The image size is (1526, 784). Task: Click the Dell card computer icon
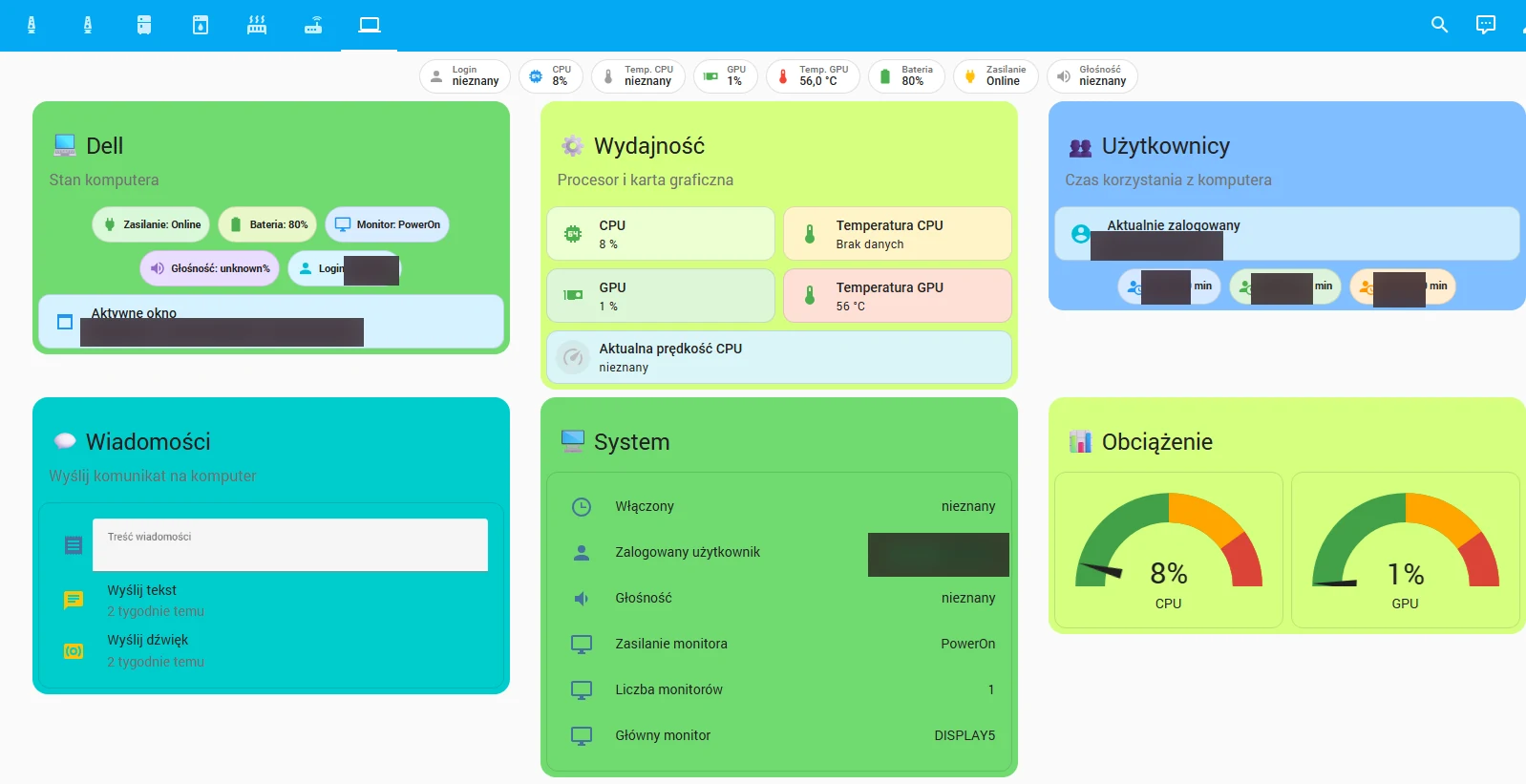(65, 145)
